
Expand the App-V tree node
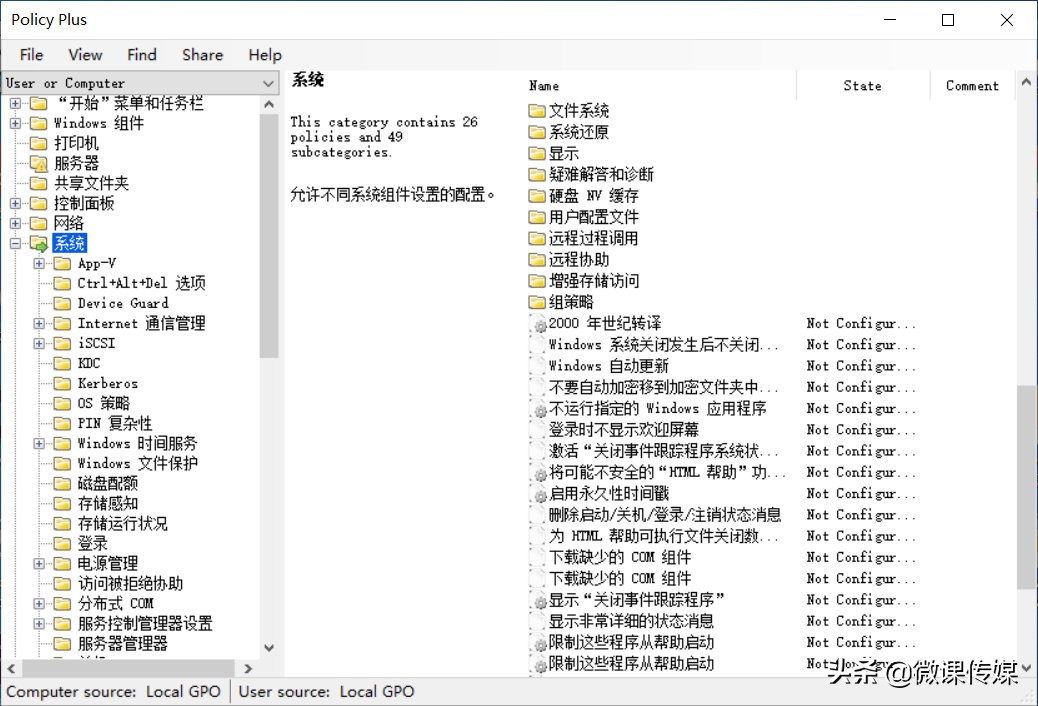coord(37,263)
